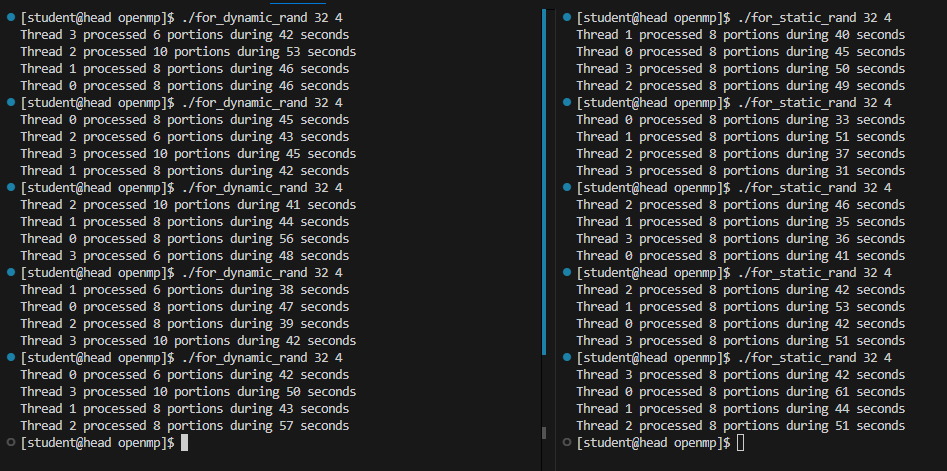
Task: Click the "10 portions during 50 seconds" line
Action: (x=187, y=391)
